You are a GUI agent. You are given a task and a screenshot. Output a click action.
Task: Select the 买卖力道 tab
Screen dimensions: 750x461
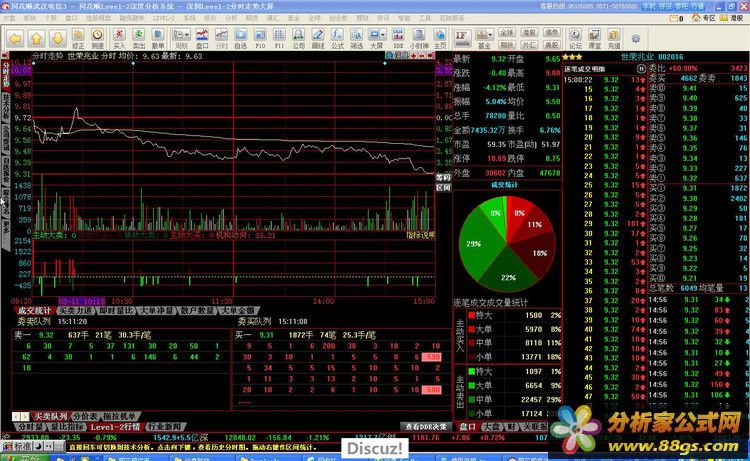75,311
